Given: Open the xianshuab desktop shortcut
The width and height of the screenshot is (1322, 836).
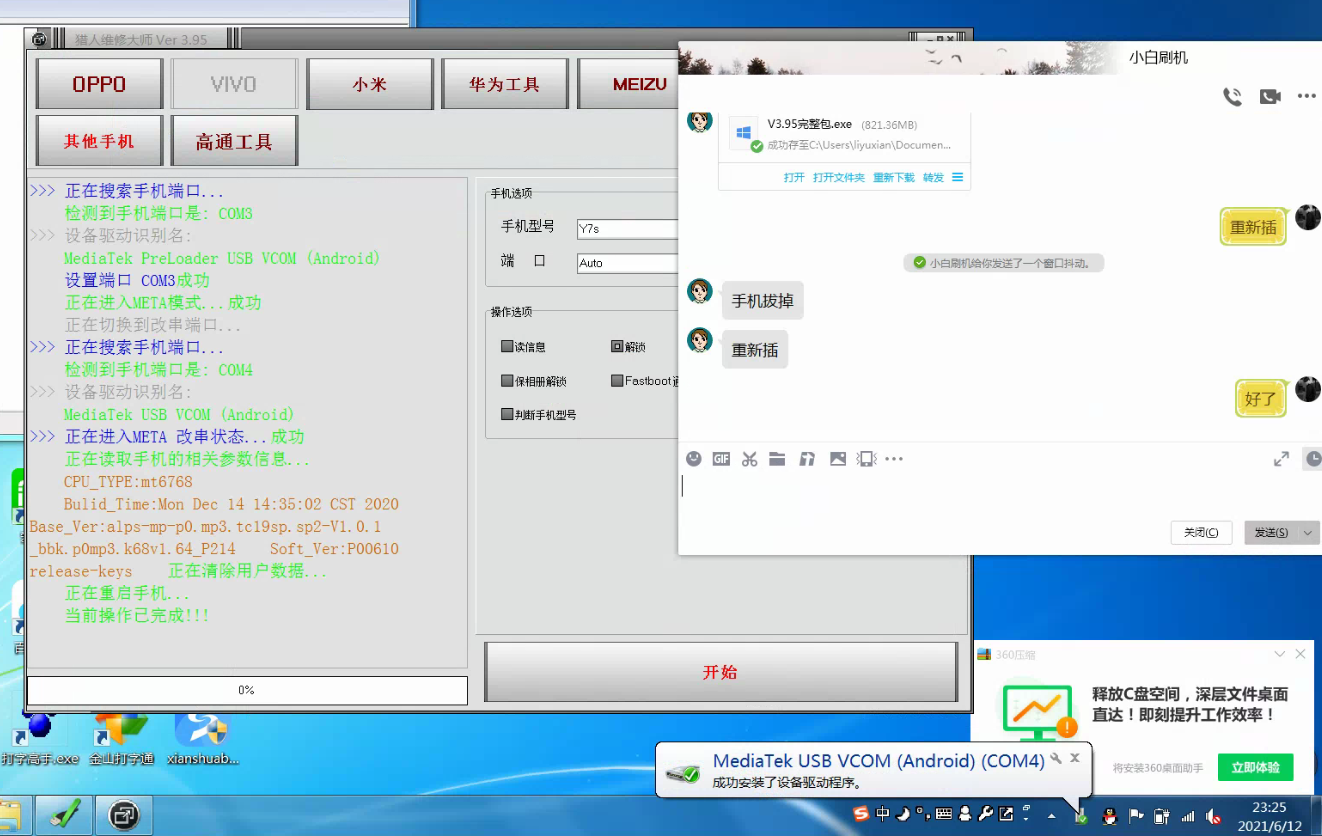Looking at the screenshot, I should (x=202, y=738).
